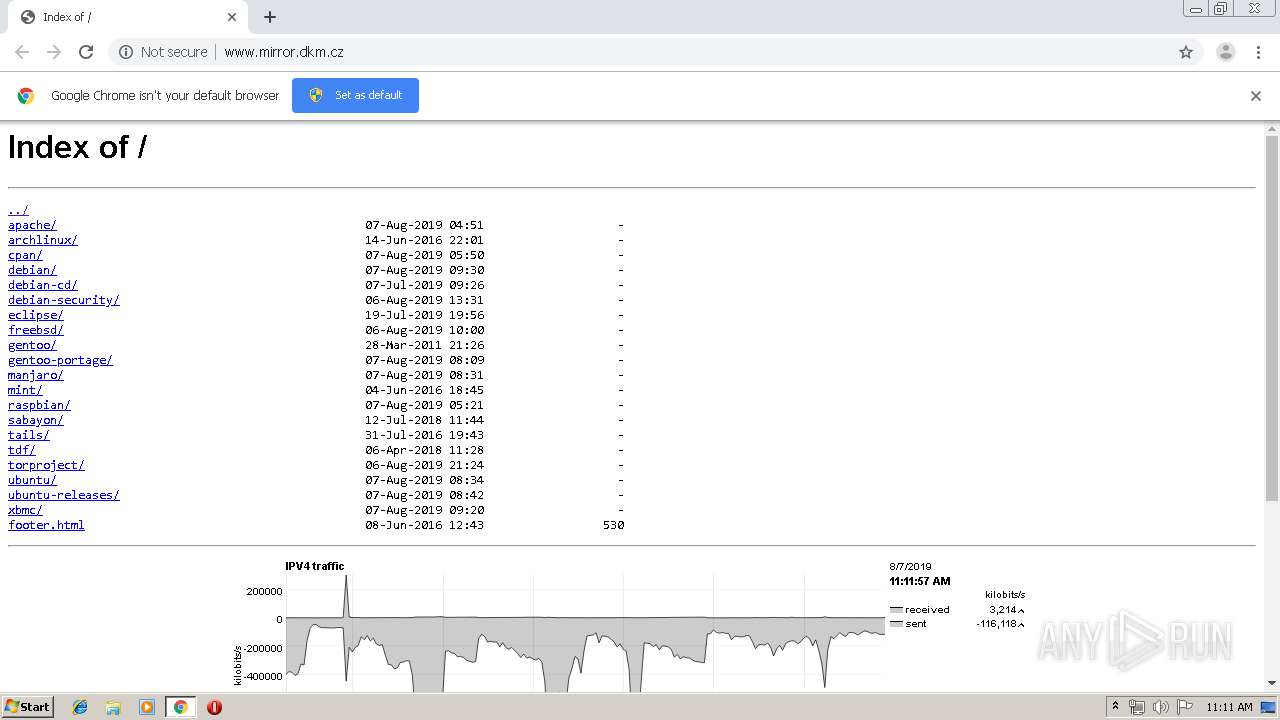Click the taskbar clock 11:11 AM

(1229, 707)
